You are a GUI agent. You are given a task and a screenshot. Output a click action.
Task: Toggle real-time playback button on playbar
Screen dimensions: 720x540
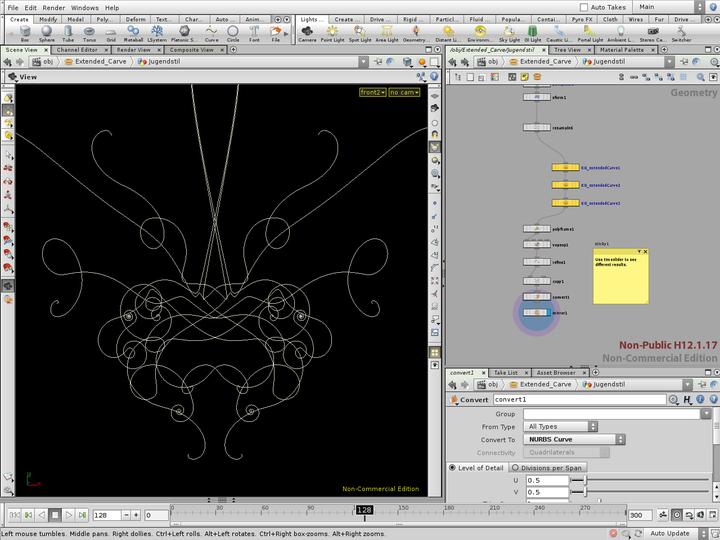(676, 515)
